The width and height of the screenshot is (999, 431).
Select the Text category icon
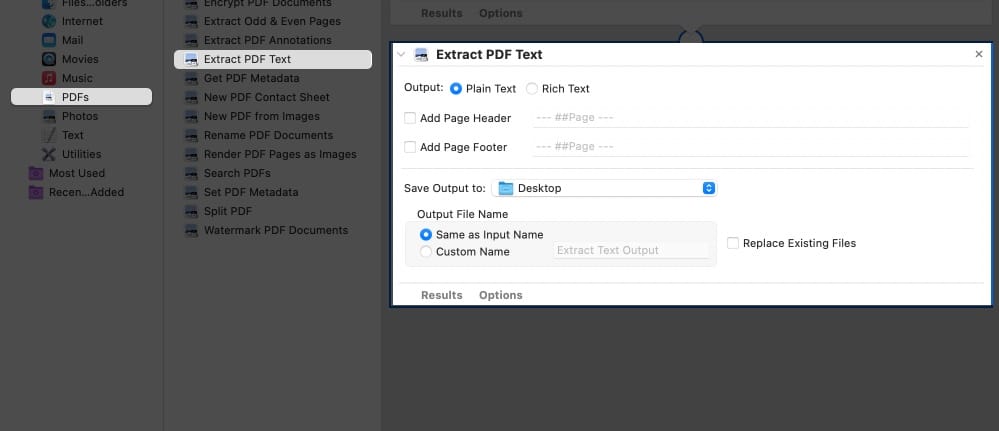pos(49,135)
